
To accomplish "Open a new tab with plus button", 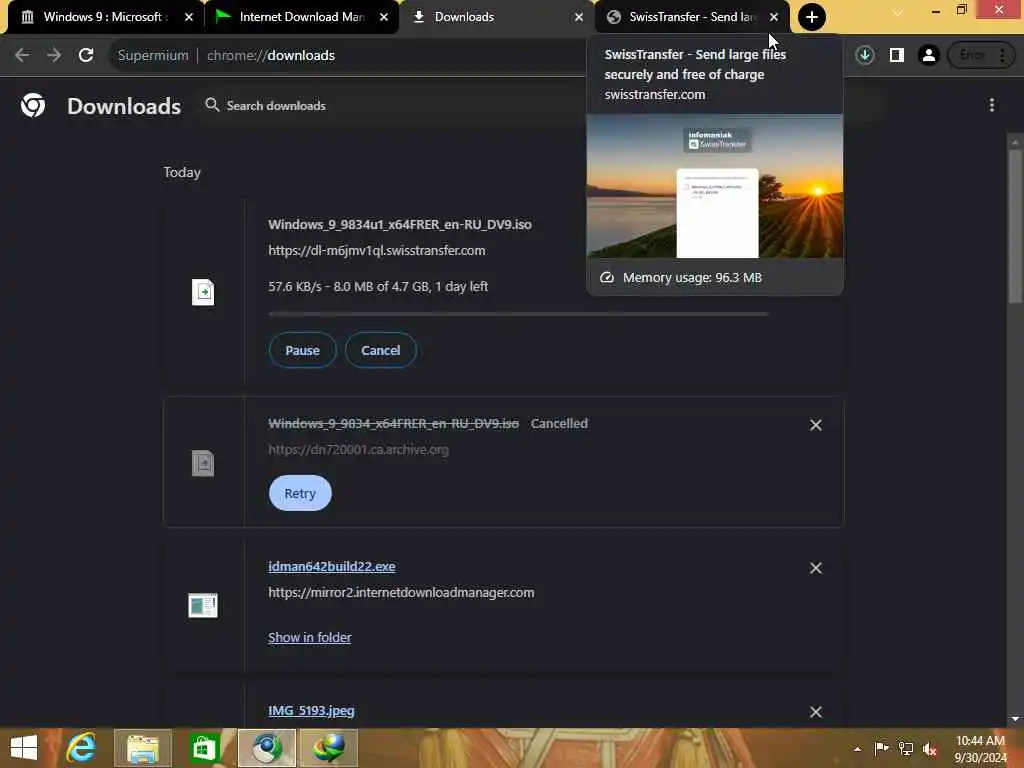I will (x=812, y=17).
